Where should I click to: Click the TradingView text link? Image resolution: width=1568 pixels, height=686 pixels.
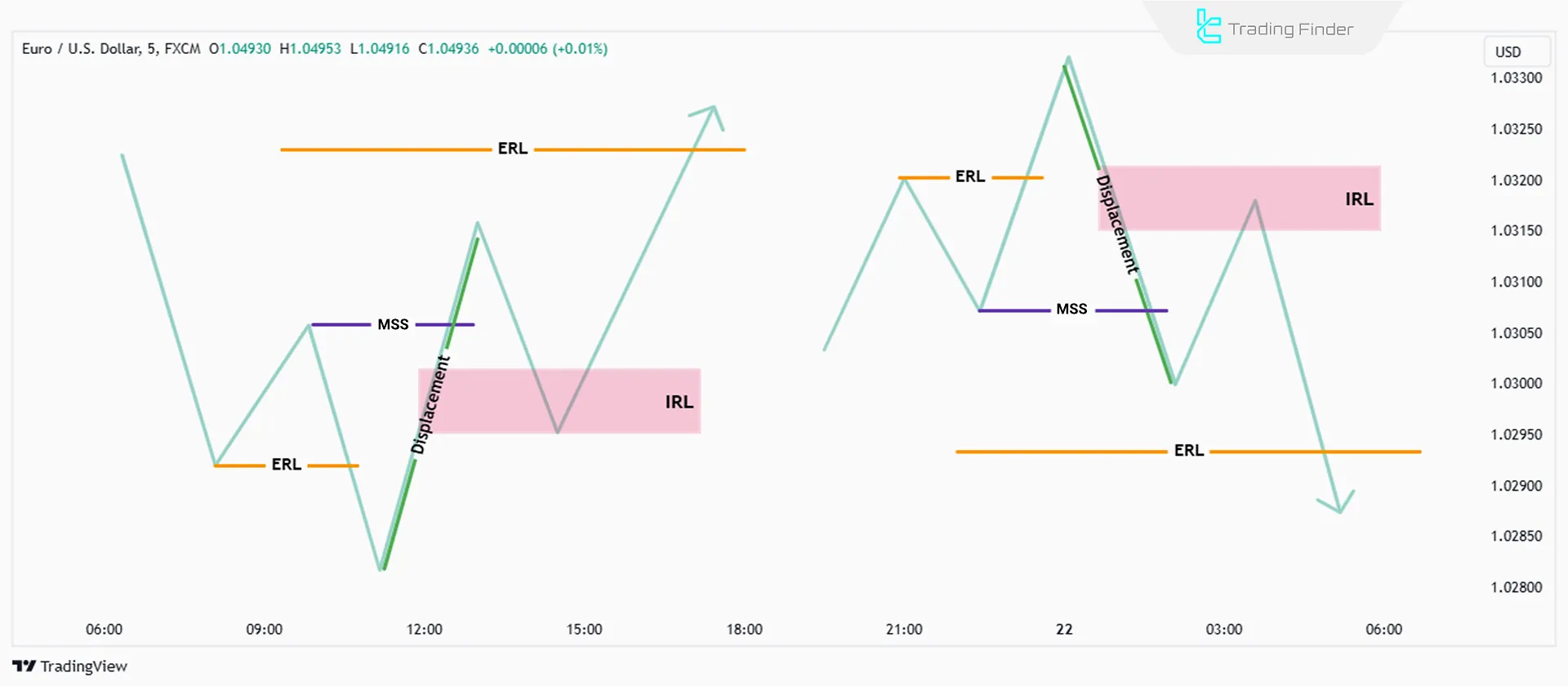click(84, 666)
